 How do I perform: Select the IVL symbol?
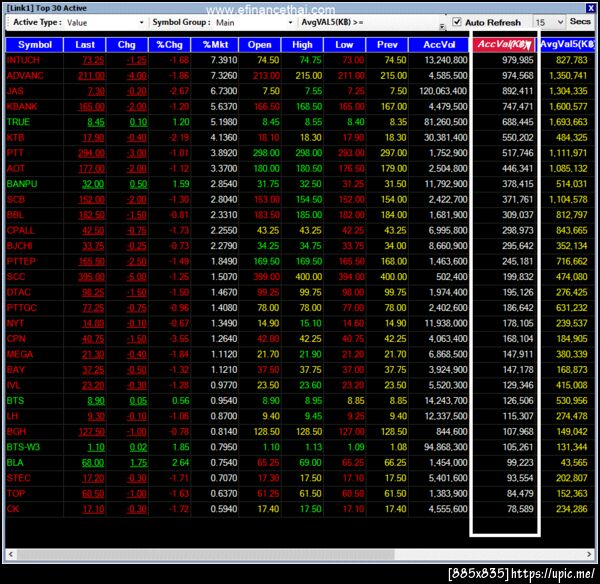13,385
